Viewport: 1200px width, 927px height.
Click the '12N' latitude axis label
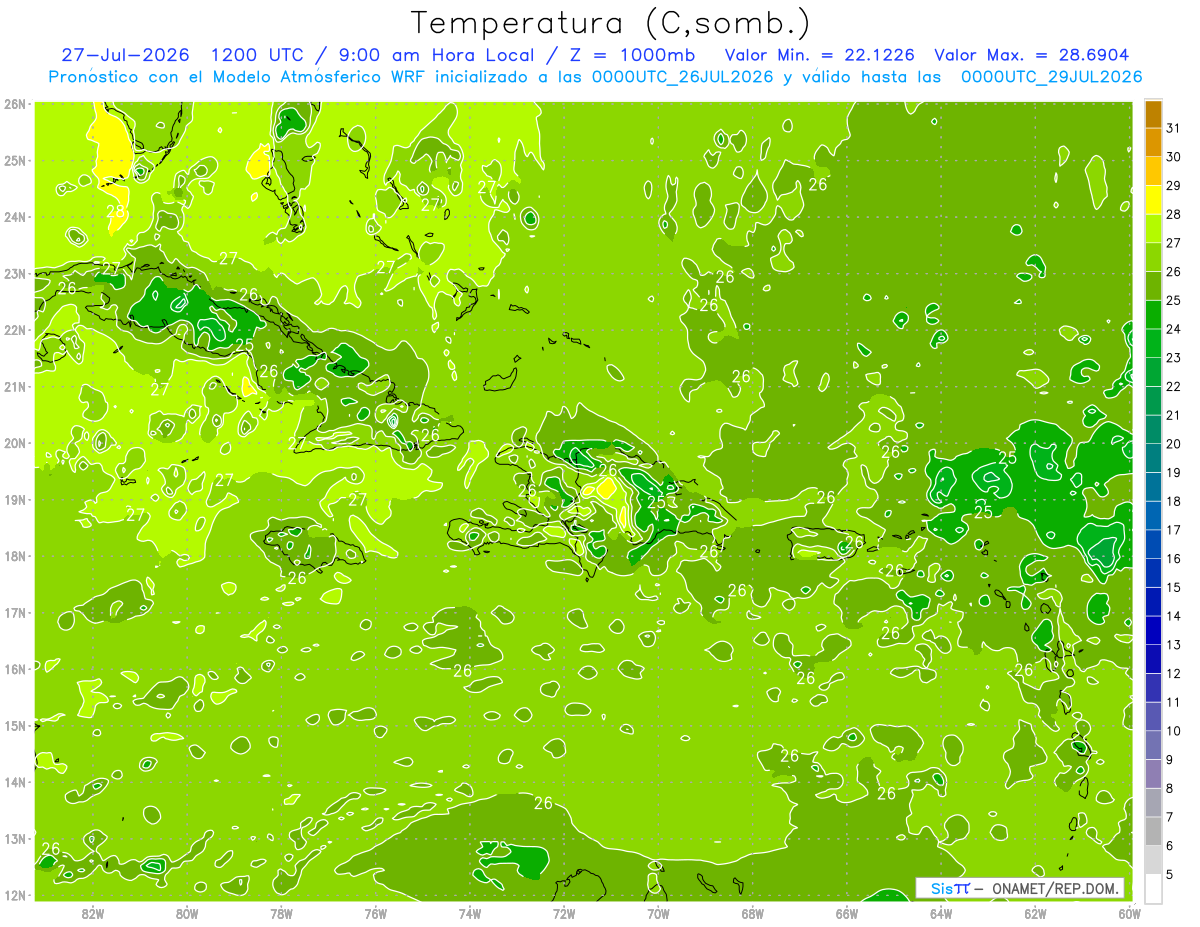15,895
